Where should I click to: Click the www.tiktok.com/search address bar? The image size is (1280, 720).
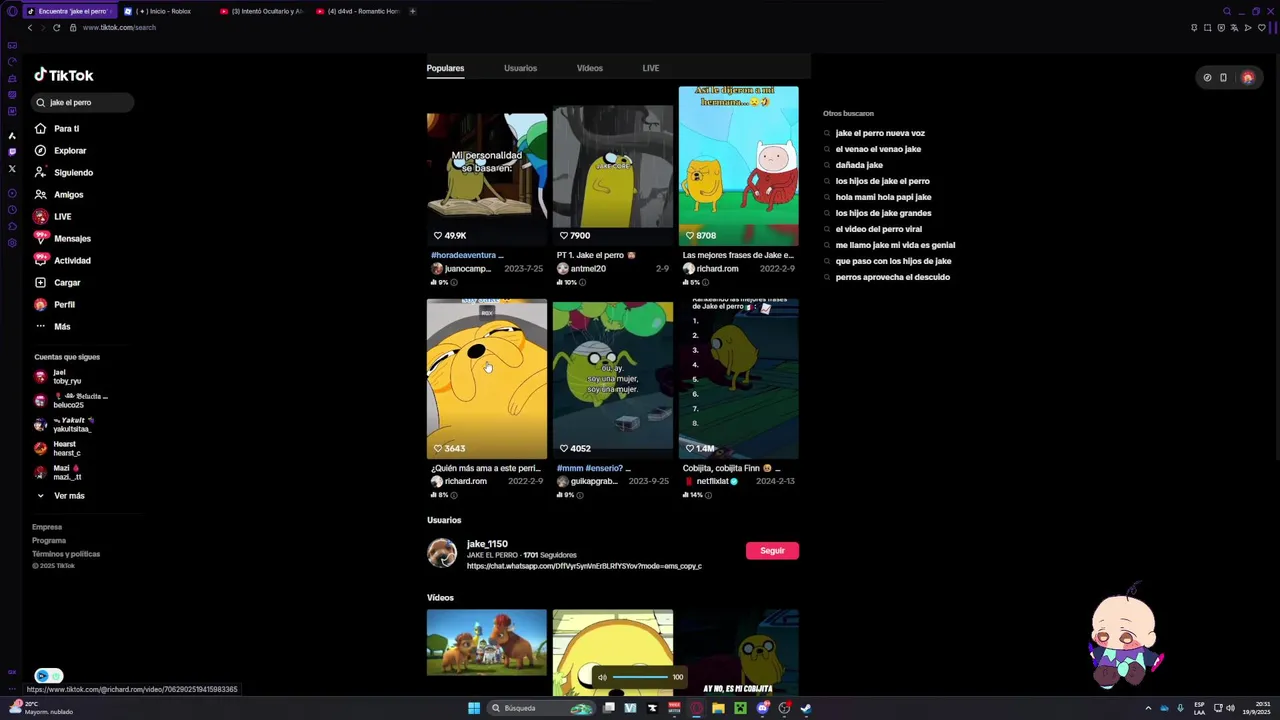[119, 27]
